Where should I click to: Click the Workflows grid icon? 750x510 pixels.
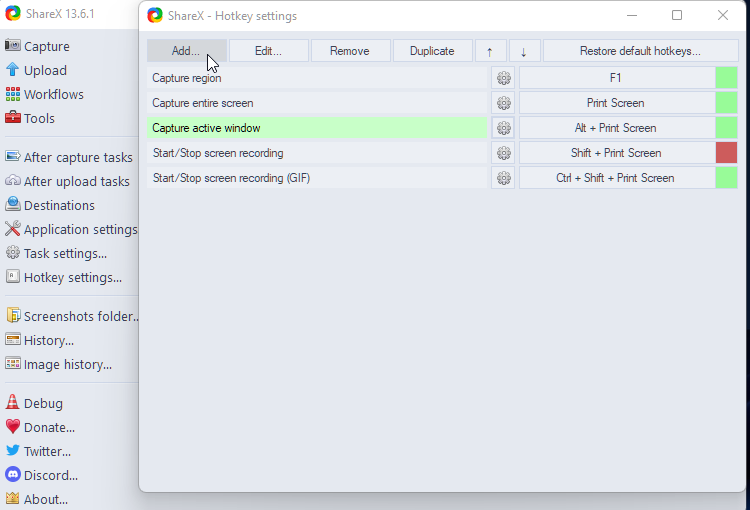[x=12, y=94]
